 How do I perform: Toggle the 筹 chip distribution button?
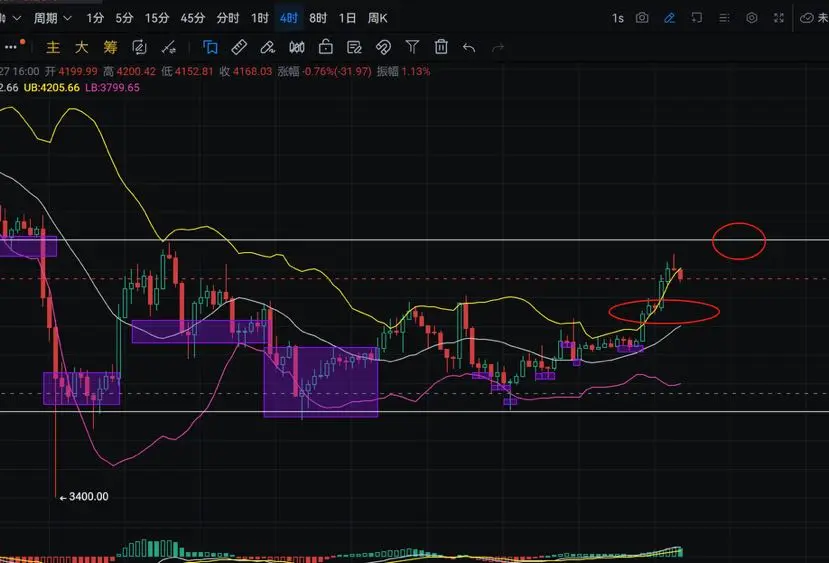[110, 48]
